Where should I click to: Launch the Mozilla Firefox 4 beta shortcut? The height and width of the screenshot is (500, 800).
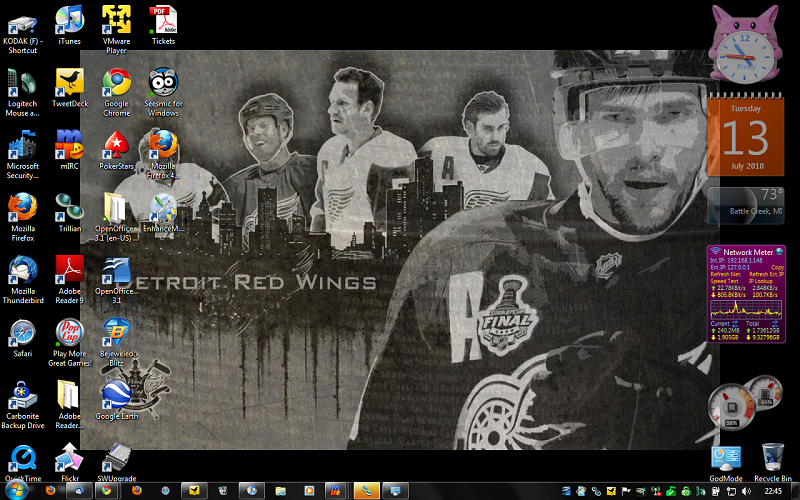pyautogui.click(x=163, y=155)
